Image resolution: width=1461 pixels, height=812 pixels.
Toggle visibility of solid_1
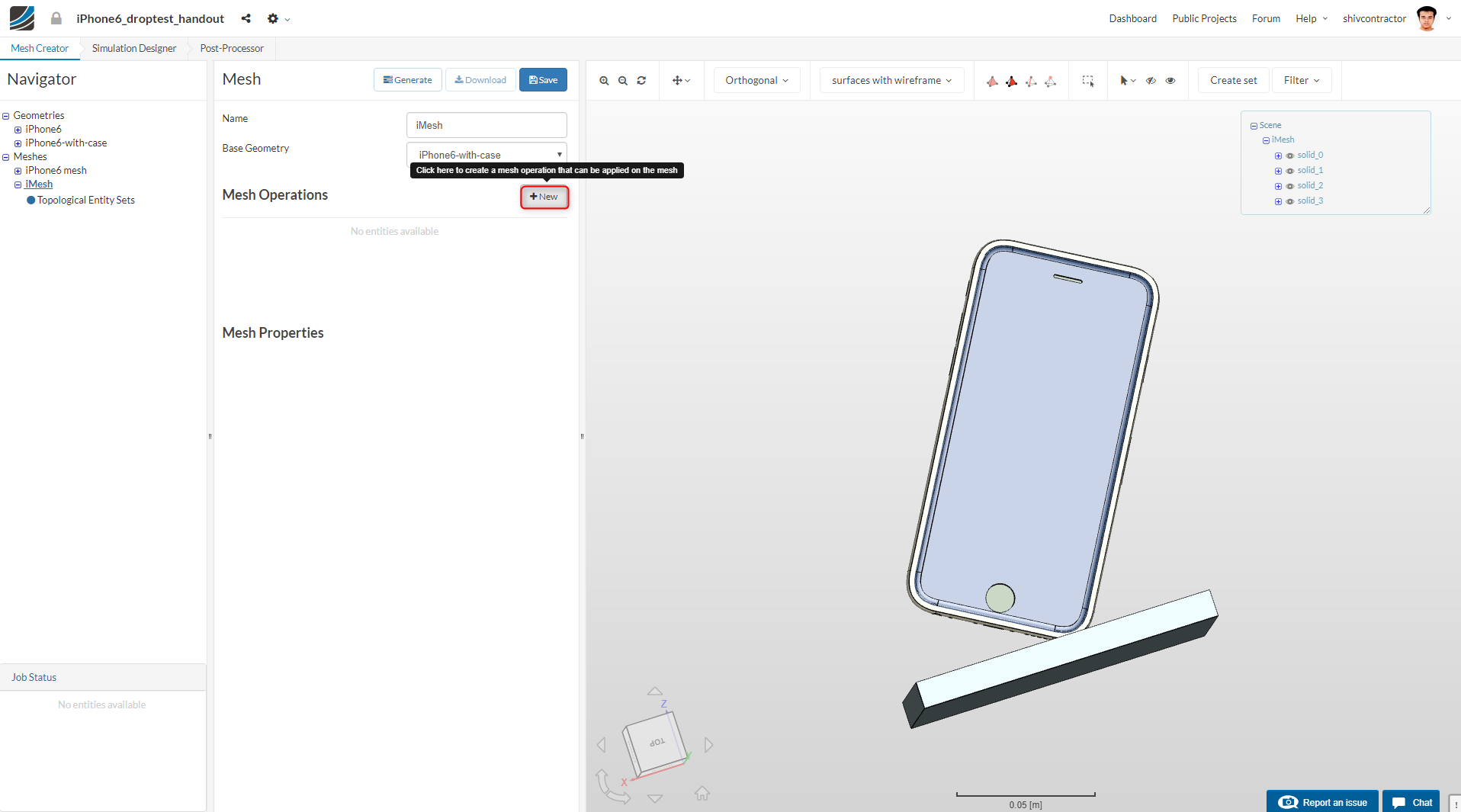point(1290,171)
